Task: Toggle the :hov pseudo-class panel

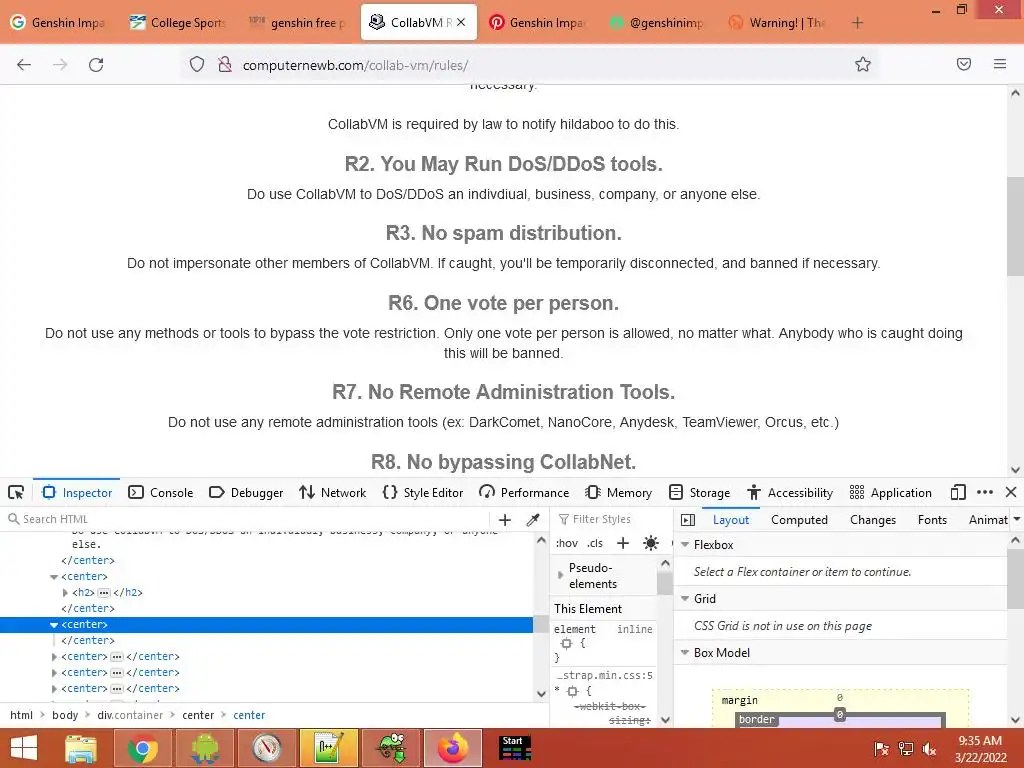Action: (x=567, y=543)
